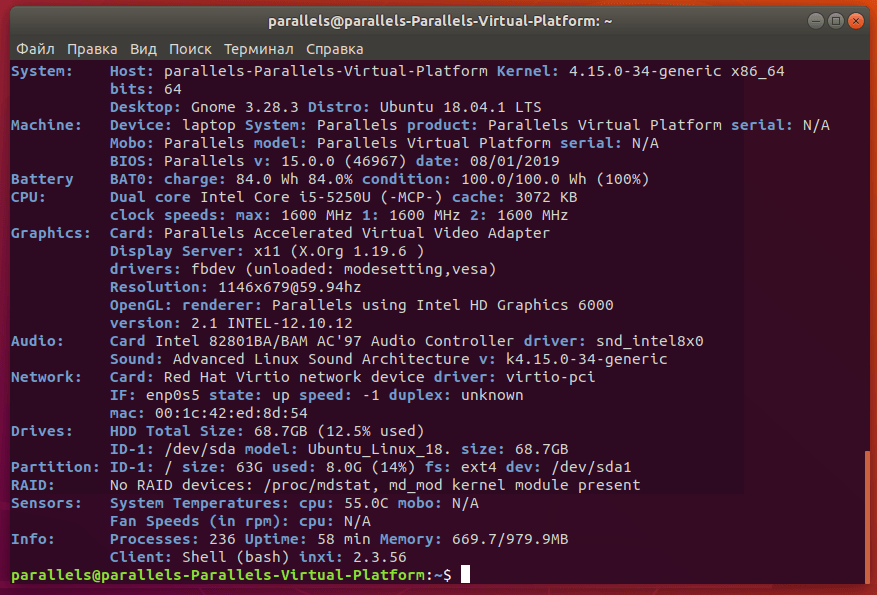The width and height of the screenshot is (877, 595).
Task: Click the interface name 'enp0s5'
Action: (x=173, y=395)
